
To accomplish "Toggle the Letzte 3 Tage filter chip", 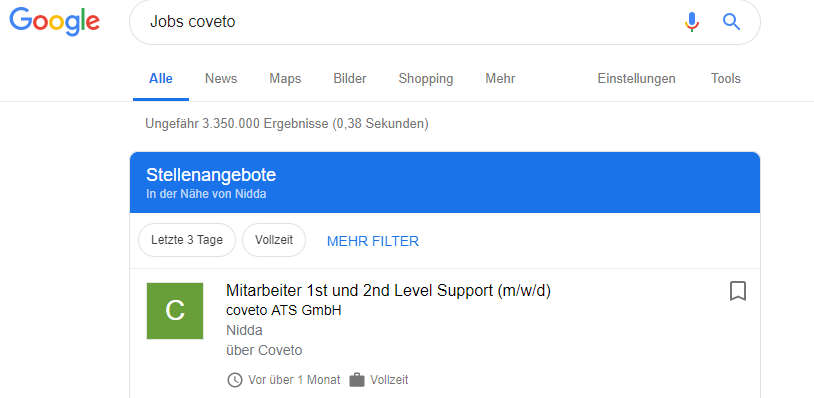I will pyautogui.click(x=187, y=240).
